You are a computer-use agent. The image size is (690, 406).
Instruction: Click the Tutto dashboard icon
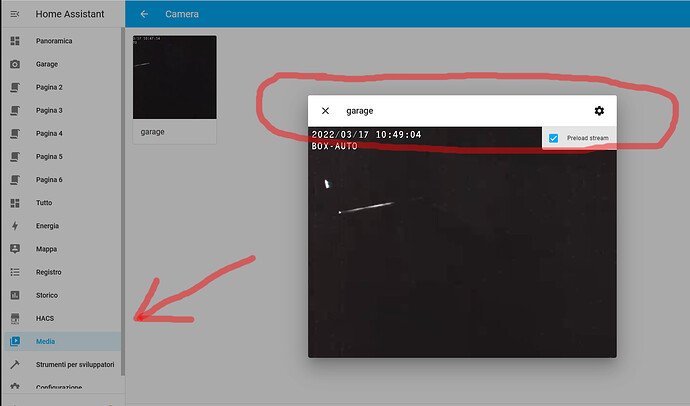[x=15, y=203]
